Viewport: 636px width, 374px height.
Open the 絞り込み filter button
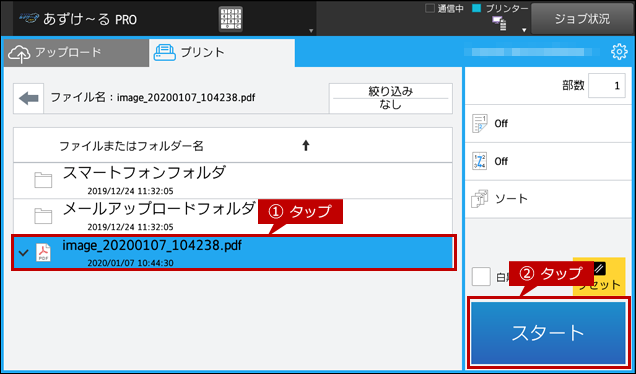pos(391,98)
